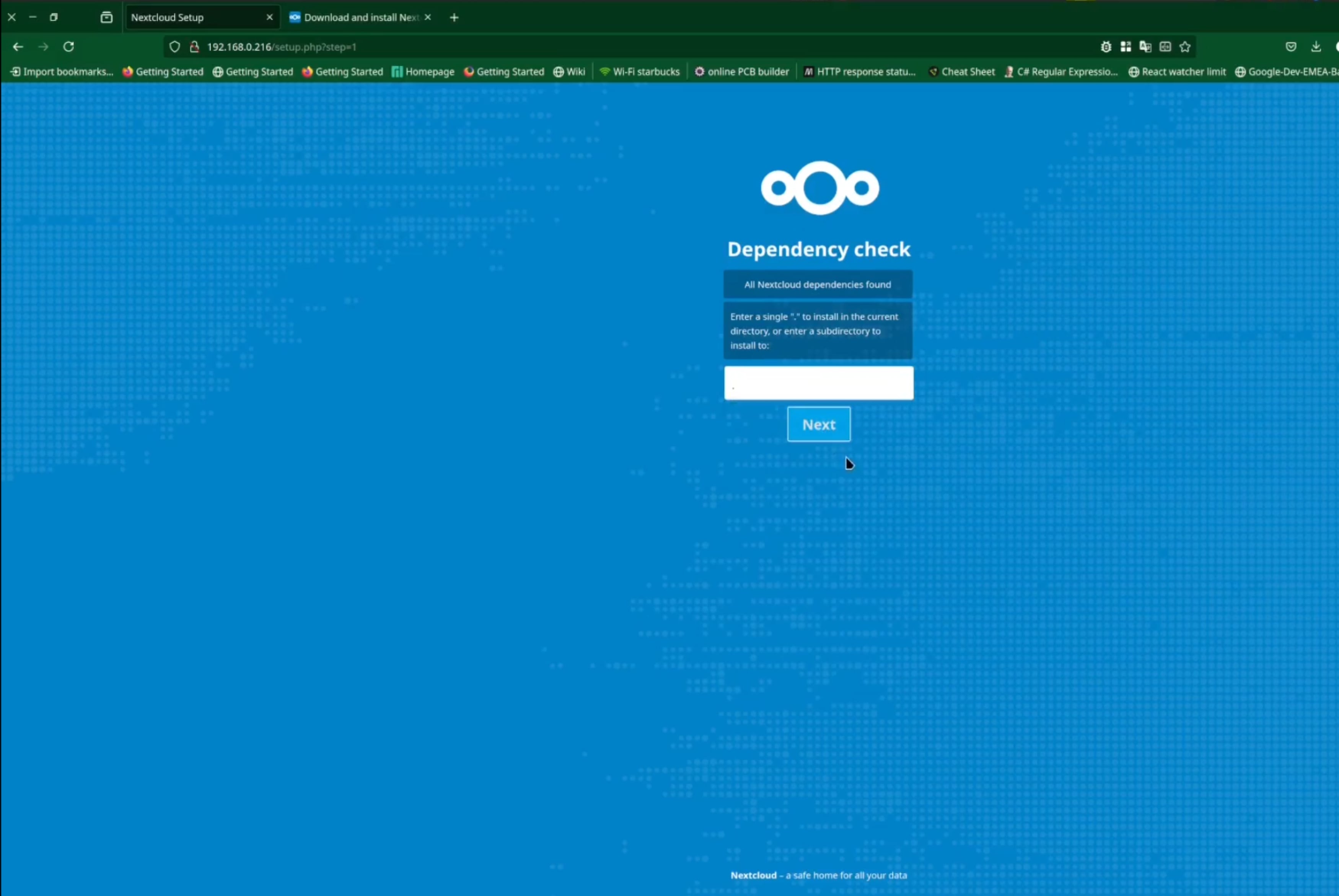The image size is (1339, 896).
Task: Click the Nextcloud footer link text
Action: click(x=753, y=875)
